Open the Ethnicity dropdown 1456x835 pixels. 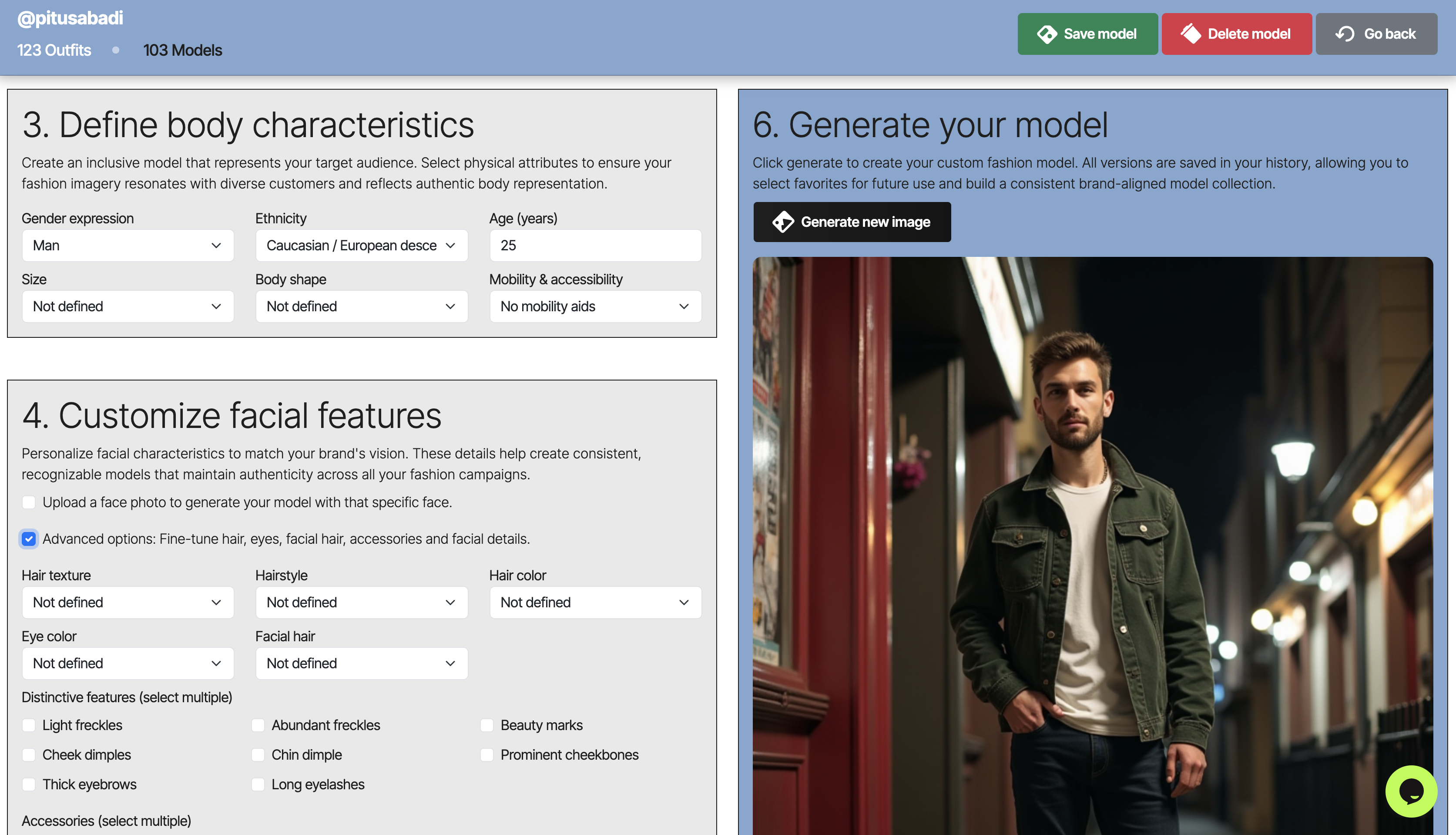click(x=361, y=246)
